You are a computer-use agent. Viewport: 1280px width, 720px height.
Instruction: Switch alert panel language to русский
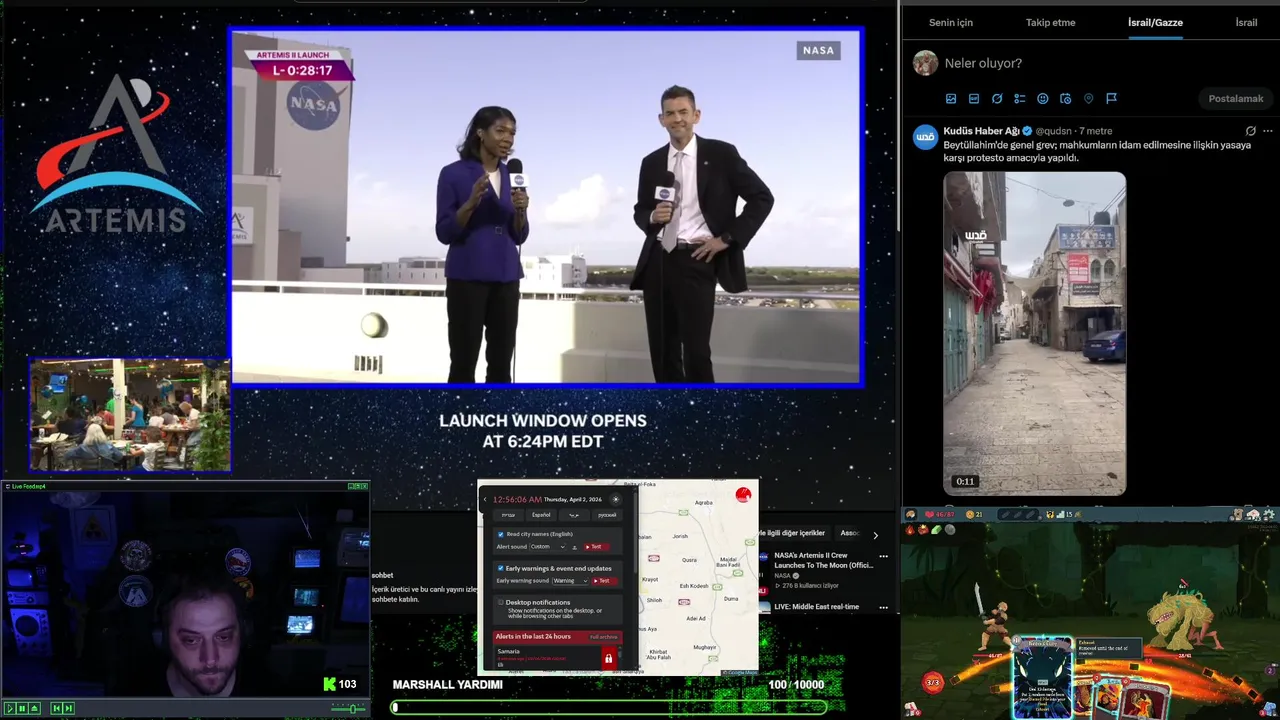point(607,515)
